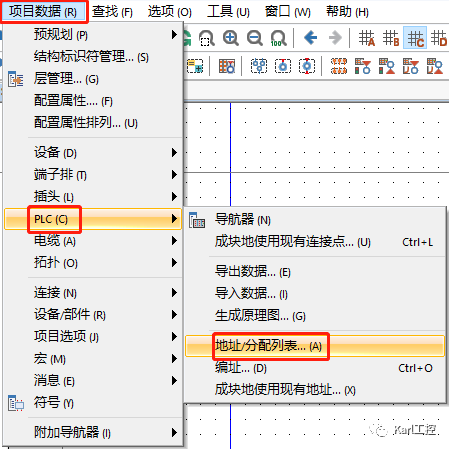Click the dashed circle with vertical arrows icon
The height and width of the screenshot is (449, 449).
tap(307, 66)
